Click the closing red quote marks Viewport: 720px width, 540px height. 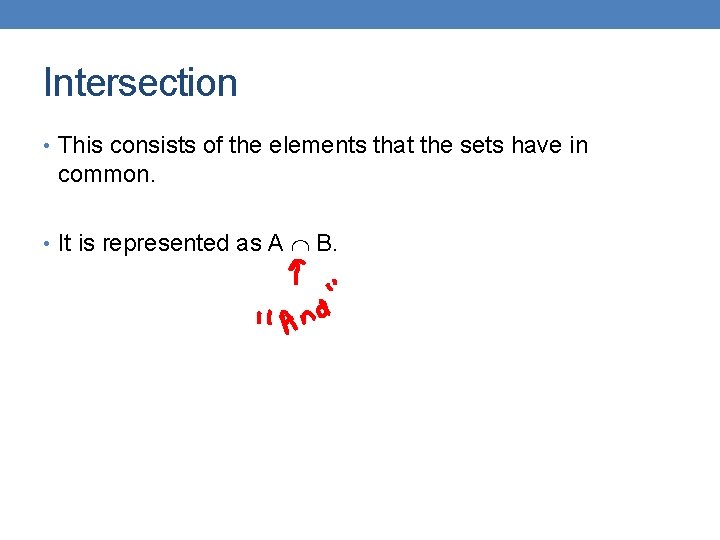(332, 285)
